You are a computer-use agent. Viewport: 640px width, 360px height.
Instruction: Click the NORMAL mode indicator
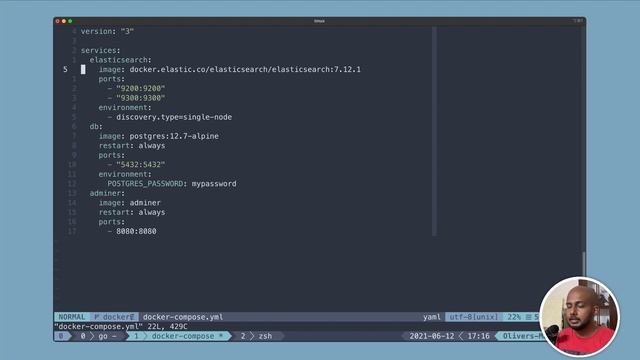(x=72, y=317)
